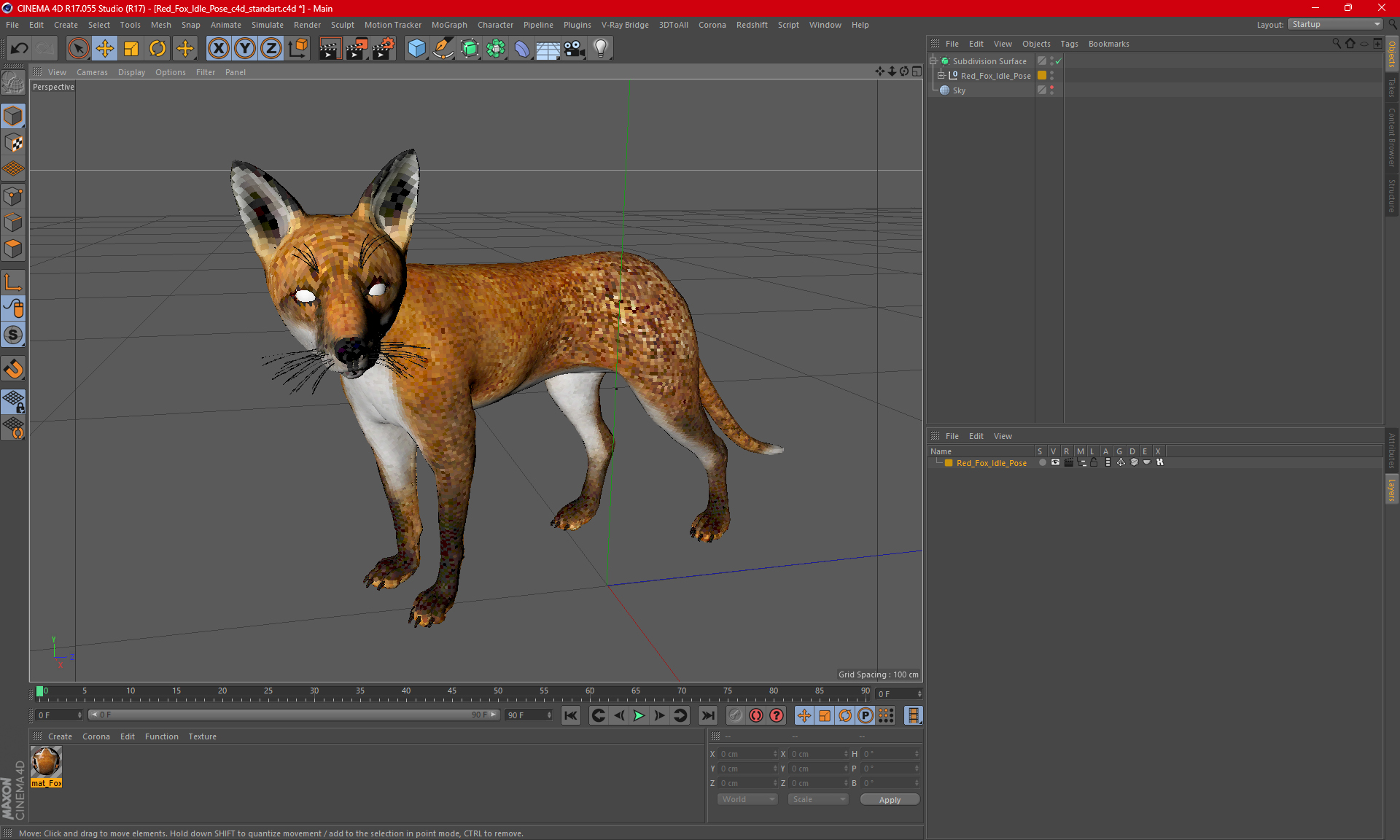Open the File menu
Image resolution: width=1400 pixels, height=840 pixels.
tap(12, 25)
